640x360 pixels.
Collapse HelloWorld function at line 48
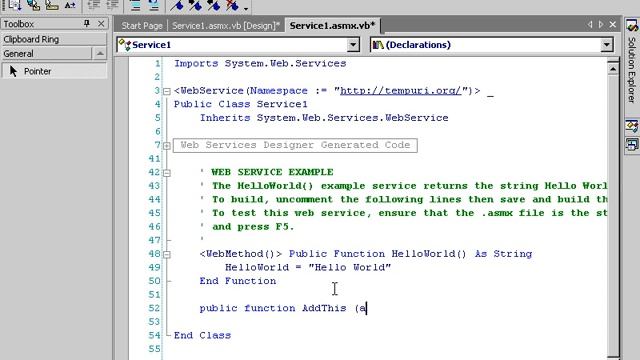(167, 254)
